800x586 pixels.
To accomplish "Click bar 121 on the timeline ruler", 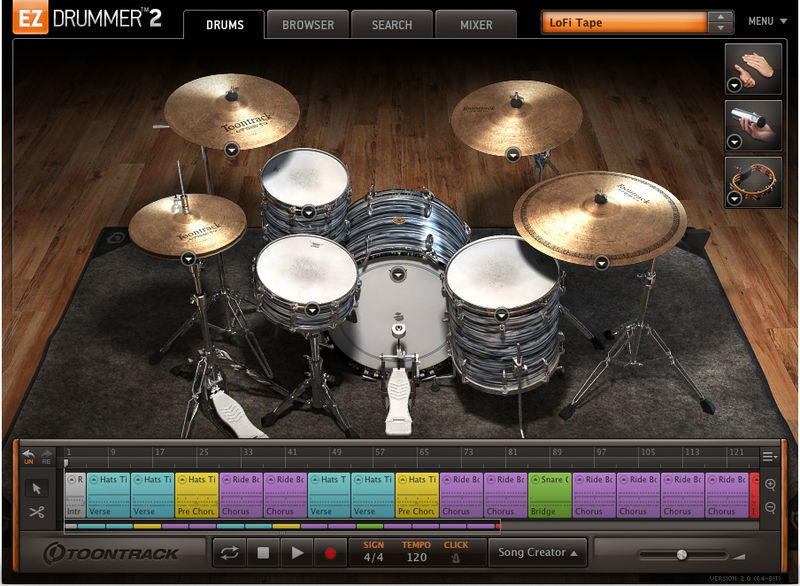I will [x=736, y=452].
